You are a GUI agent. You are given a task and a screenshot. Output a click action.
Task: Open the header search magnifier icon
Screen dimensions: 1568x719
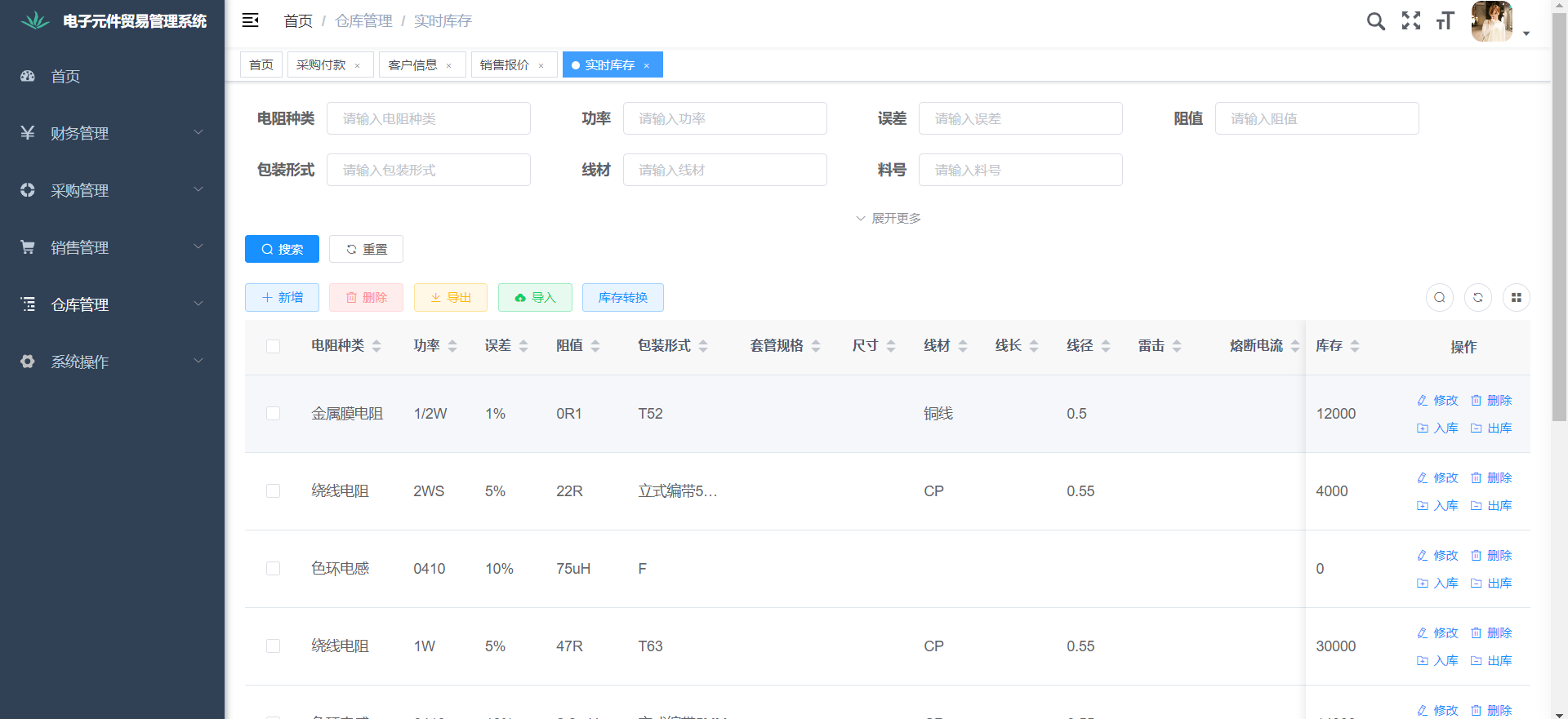[1376, 21]
